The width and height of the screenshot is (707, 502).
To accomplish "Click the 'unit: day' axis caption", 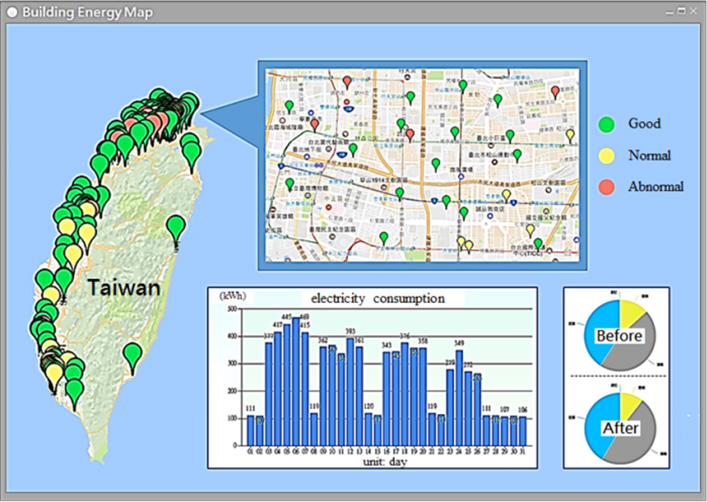I will [x=385, y=461].
